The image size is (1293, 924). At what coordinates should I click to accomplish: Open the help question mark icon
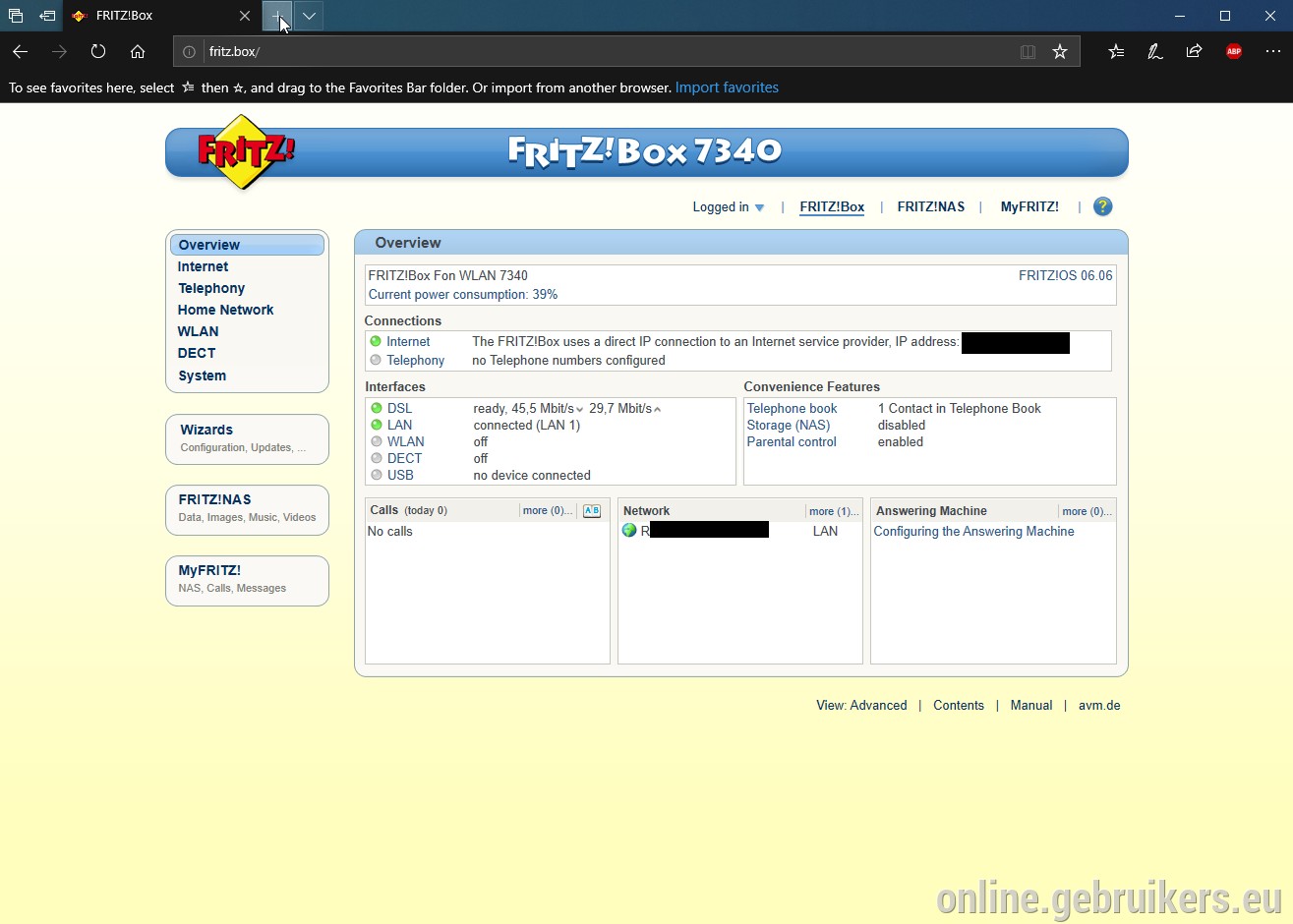(x=1102, y=206)
